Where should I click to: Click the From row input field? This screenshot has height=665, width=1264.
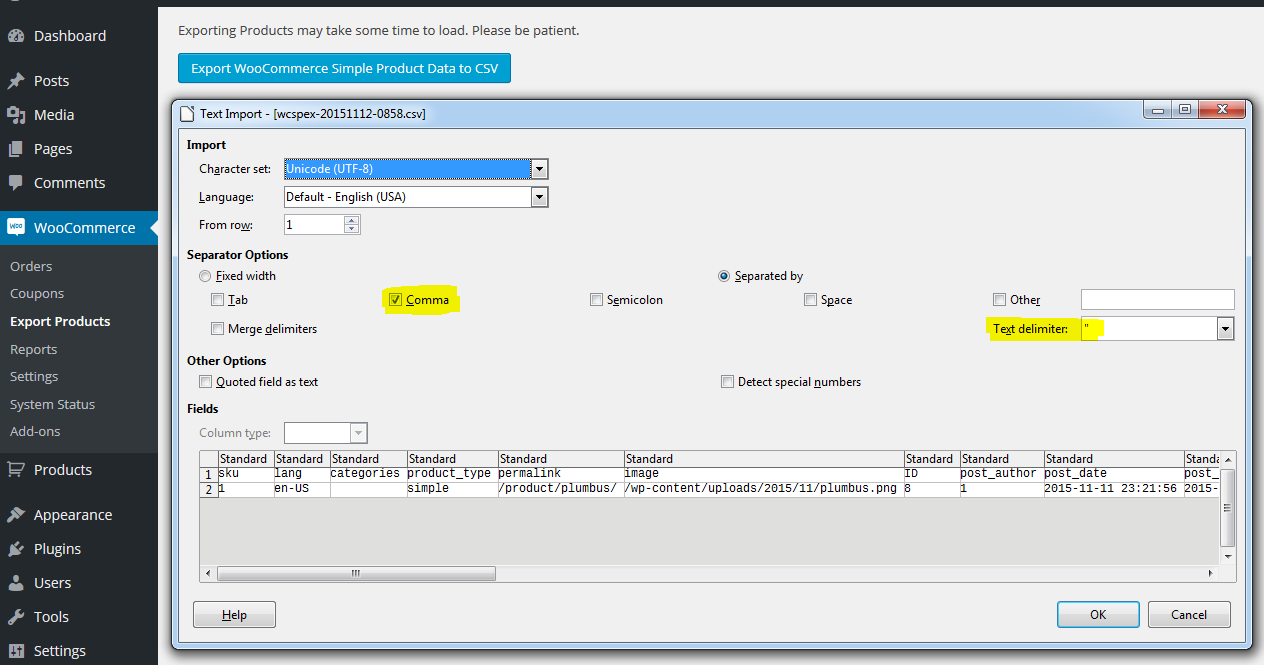pos(314,225)
